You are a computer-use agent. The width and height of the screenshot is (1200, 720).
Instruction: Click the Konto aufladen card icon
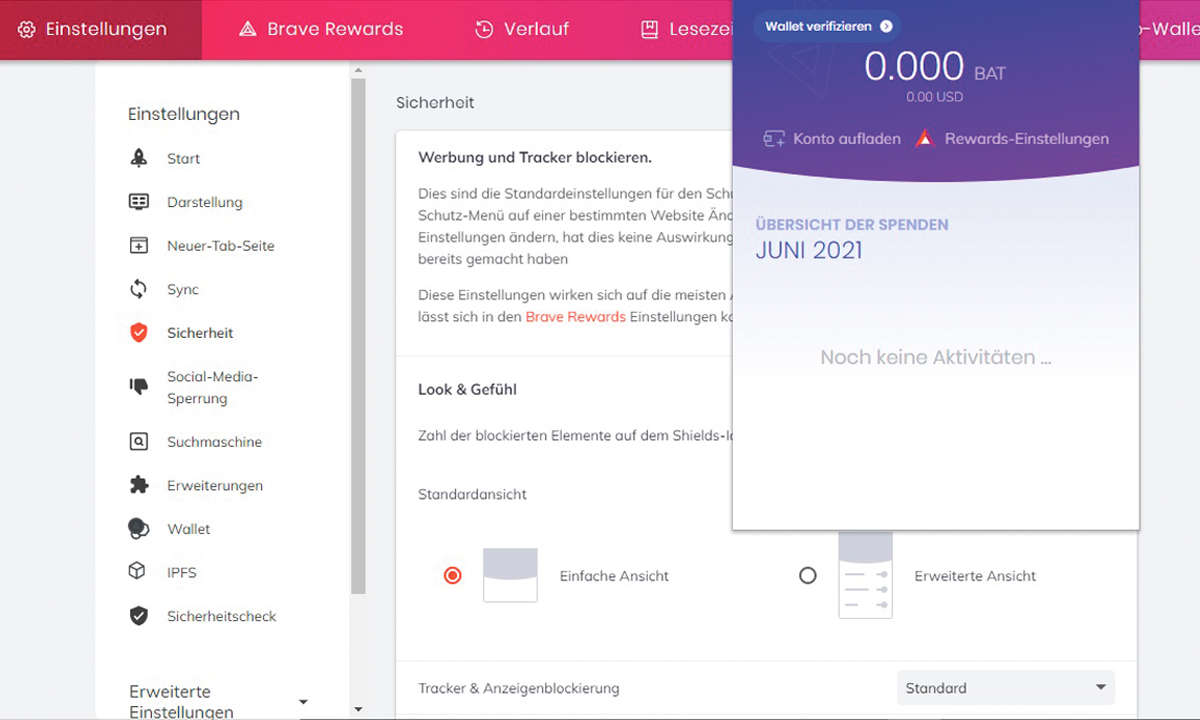[774, 139]
